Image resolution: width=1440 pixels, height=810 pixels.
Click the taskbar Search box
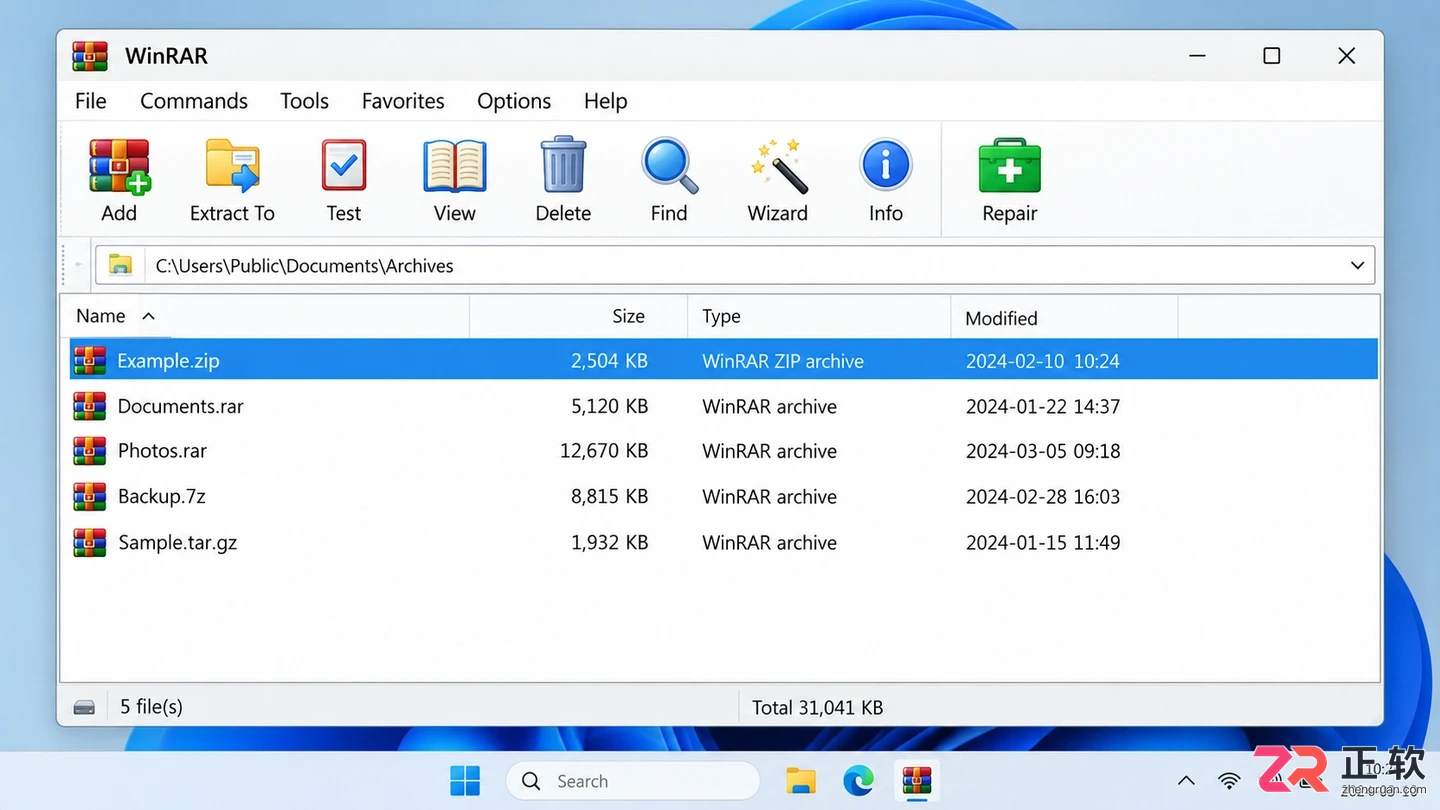(x=633, y=781)
